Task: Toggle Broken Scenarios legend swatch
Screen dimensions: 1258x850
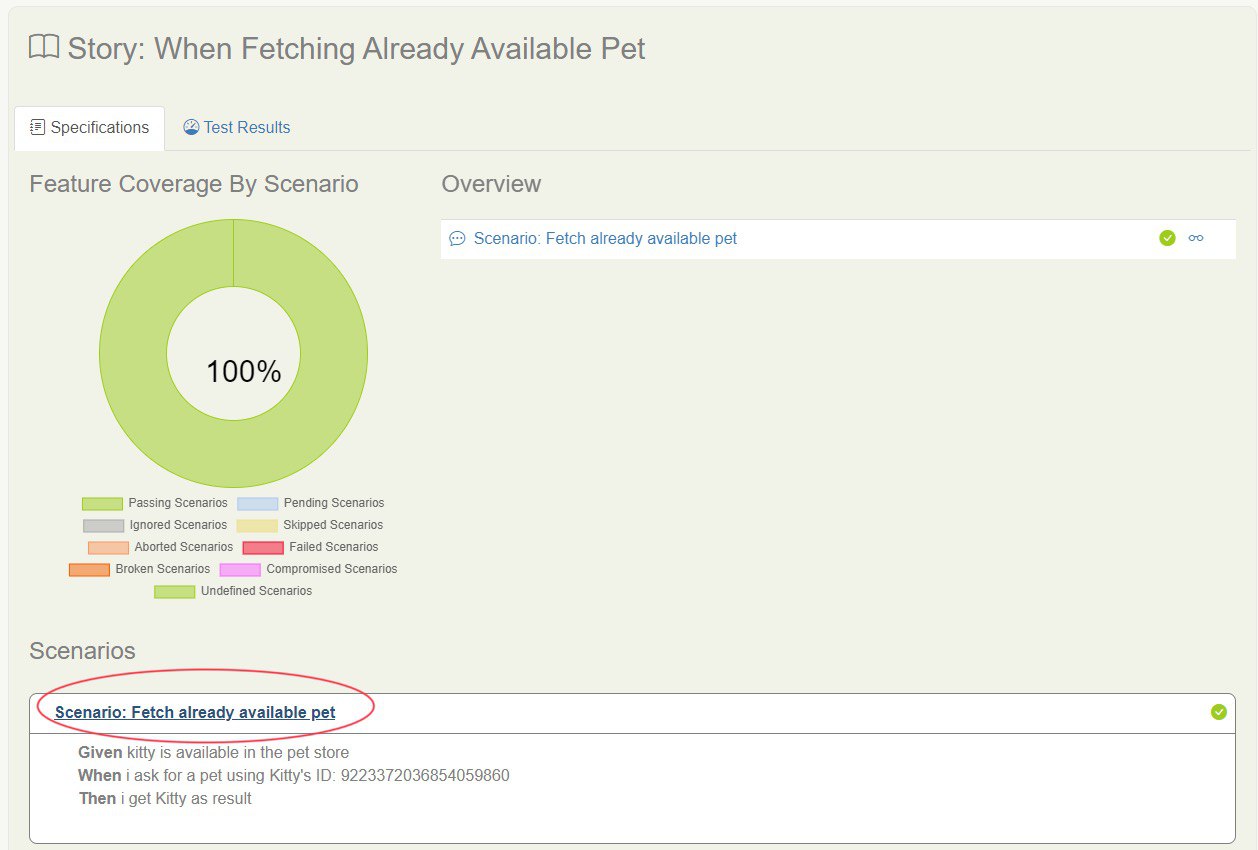Action: click(x=89, y=570)
